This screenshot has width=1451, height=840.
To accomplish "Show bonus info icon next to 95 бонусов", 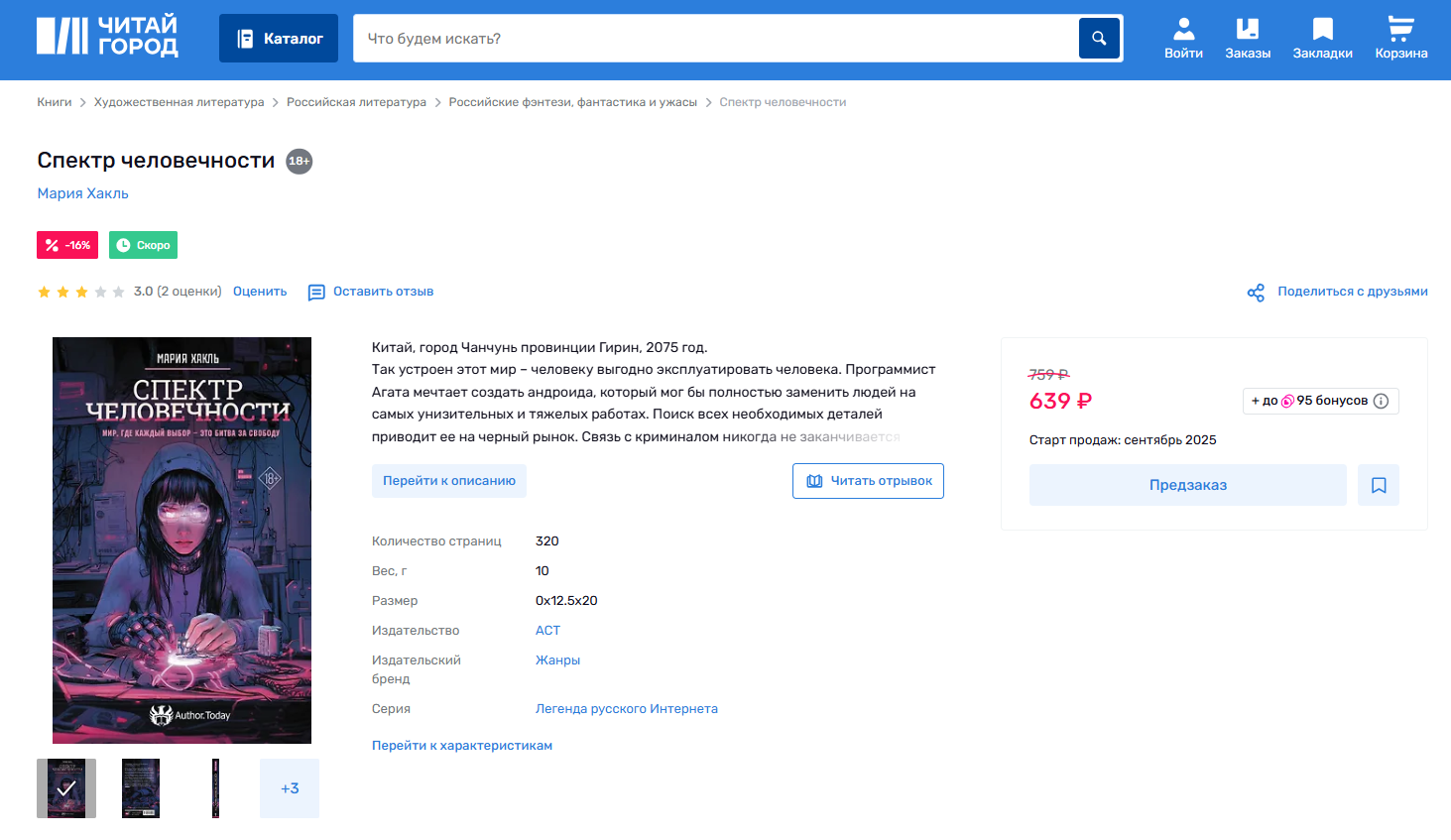I will (1381, 401).
